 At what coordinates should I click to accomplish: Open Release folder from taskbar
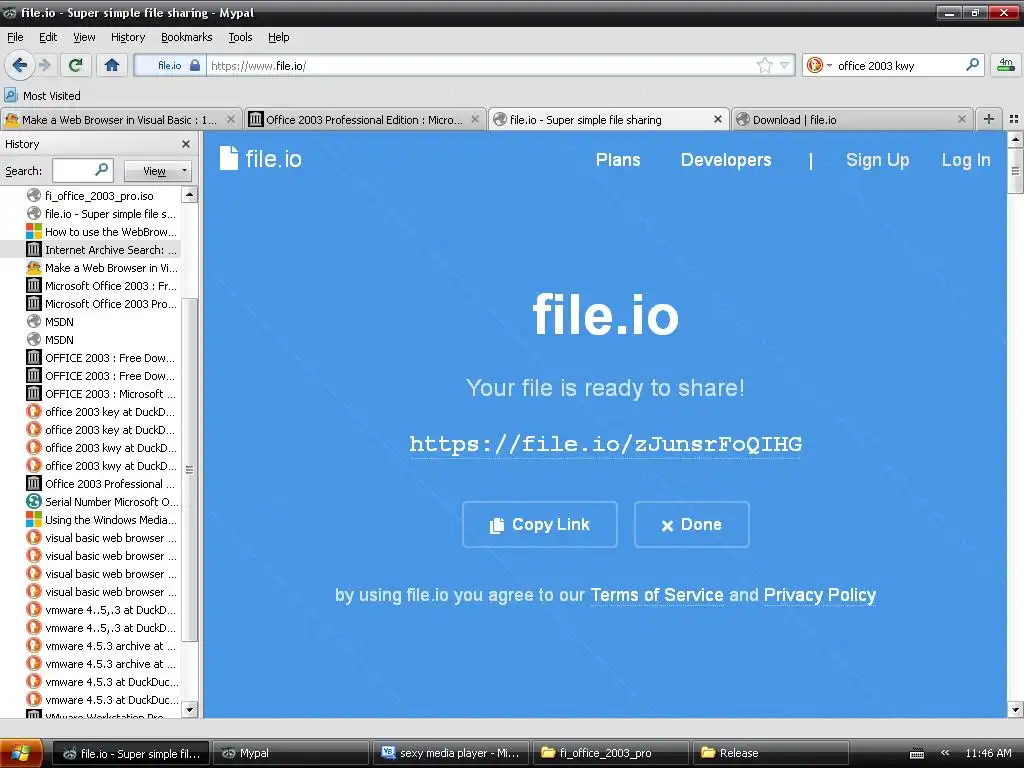(x=771, y=753)
